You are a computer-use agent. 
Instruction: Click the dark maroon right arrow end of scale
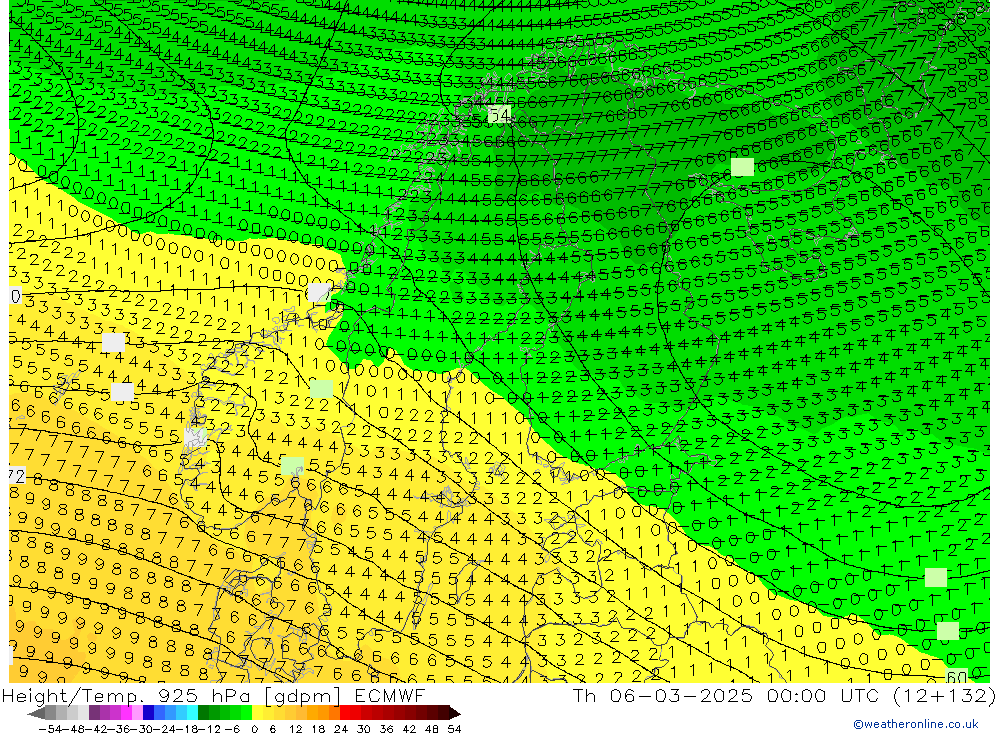pyautogui.click(x=455, y=713)
